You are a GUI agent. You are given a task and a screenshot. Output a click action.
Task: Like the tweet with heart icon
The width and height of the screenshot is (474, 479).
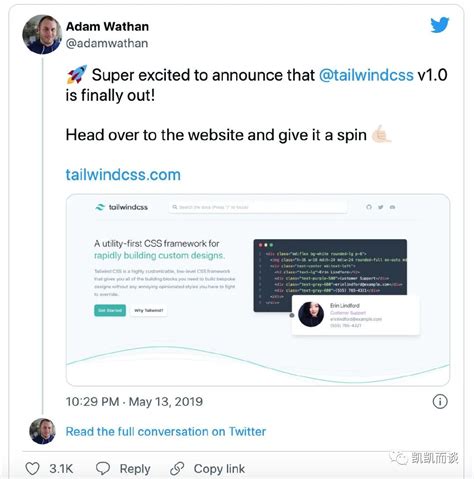pos(32,469)
